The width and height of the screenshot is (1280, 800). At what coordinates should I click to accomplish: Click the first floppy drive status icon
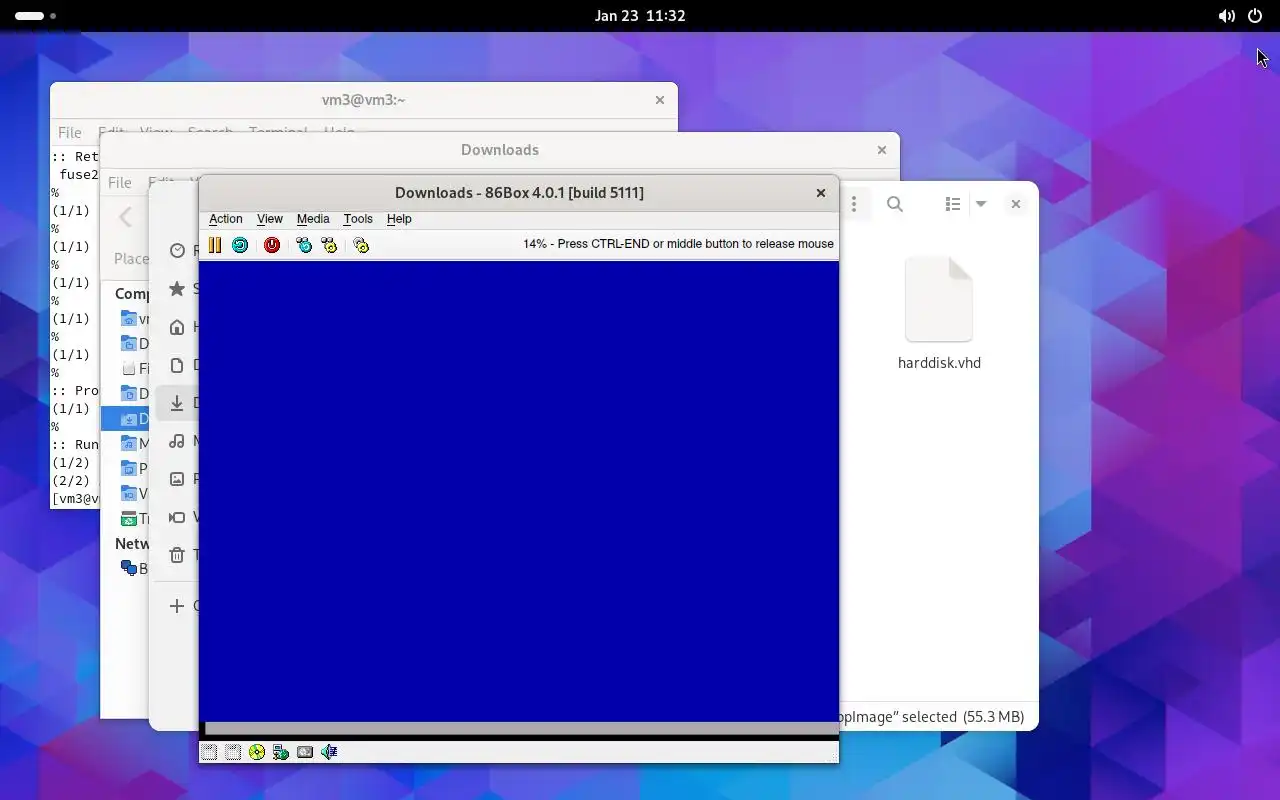point(209,752)
